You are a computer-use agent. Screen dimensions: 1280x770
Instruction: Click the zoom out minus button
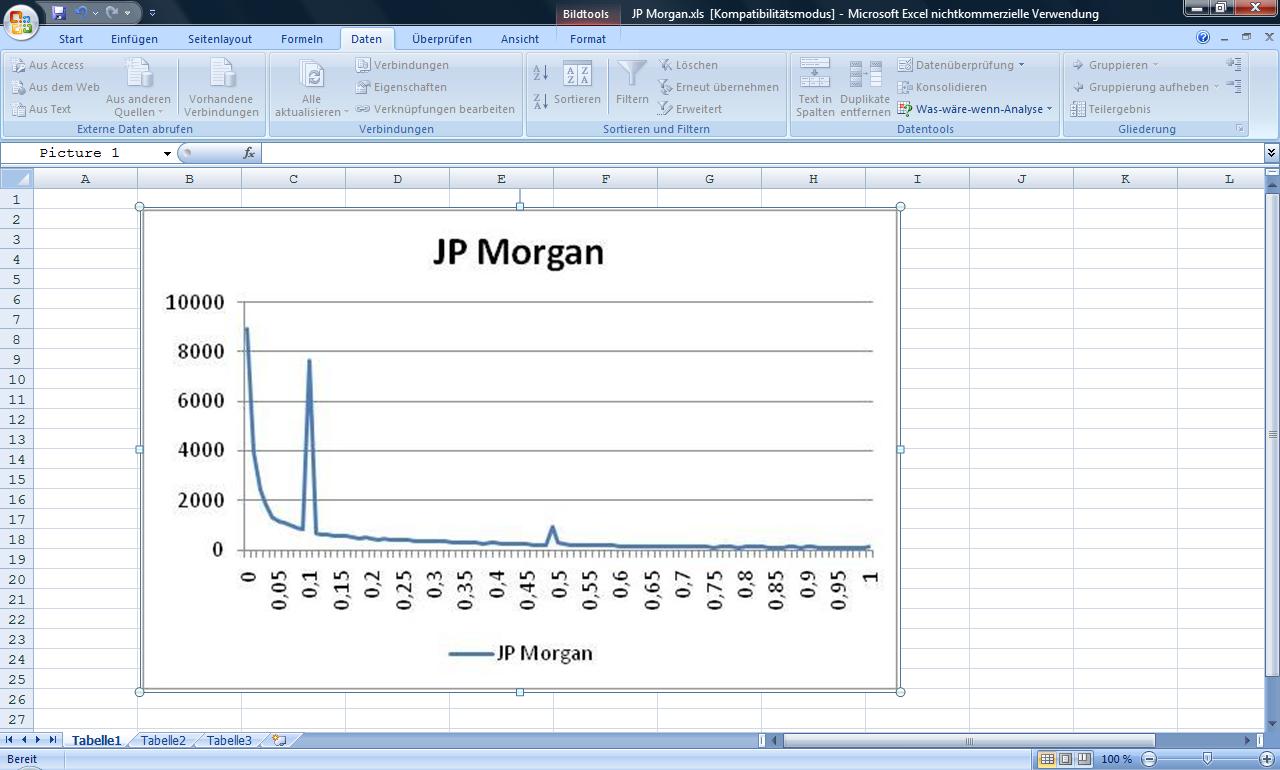[1149, 760]
